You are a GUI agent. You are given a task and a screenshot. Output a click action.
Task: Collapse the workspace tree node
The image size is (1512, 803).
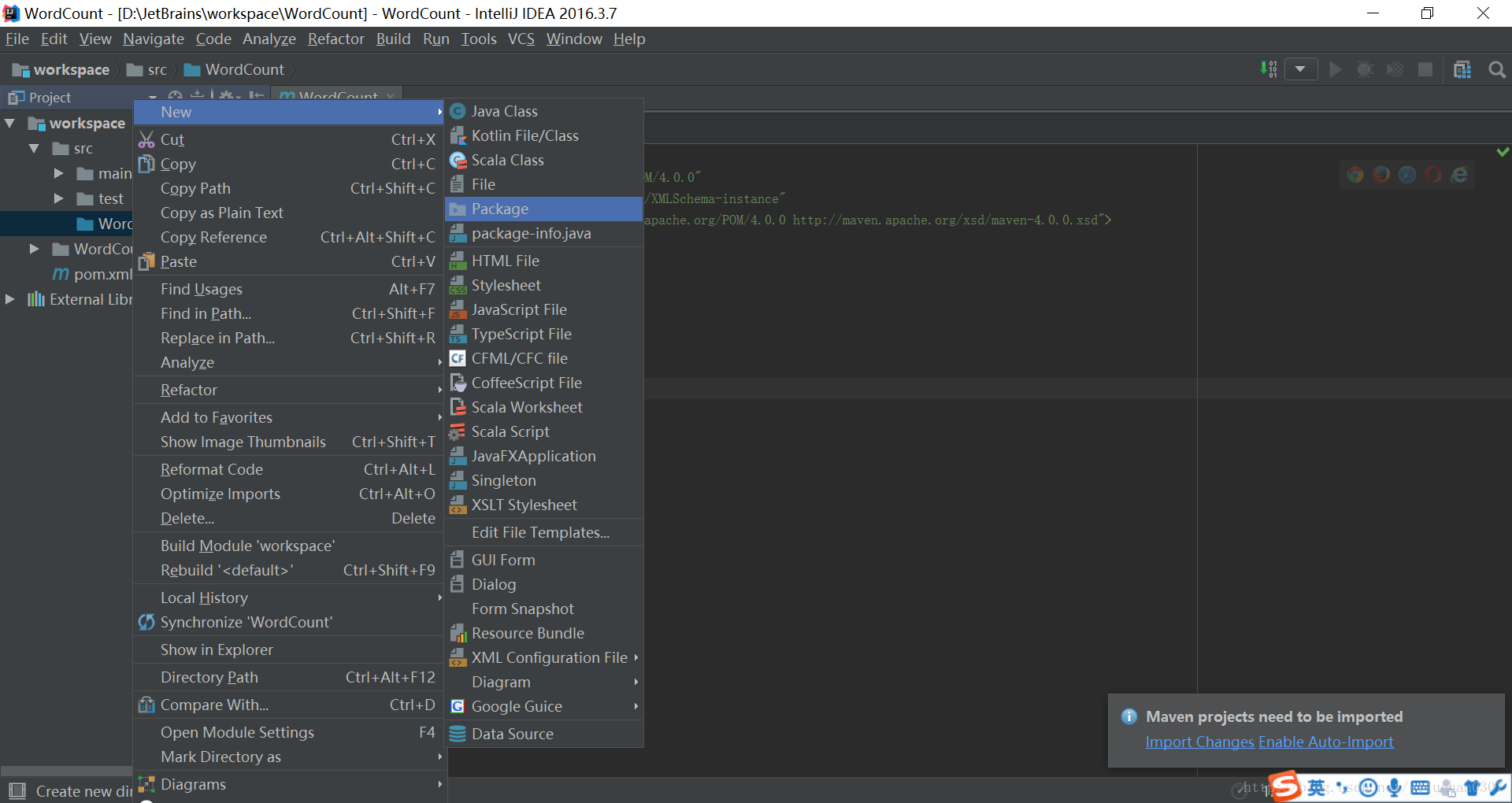tap(10, 124)
